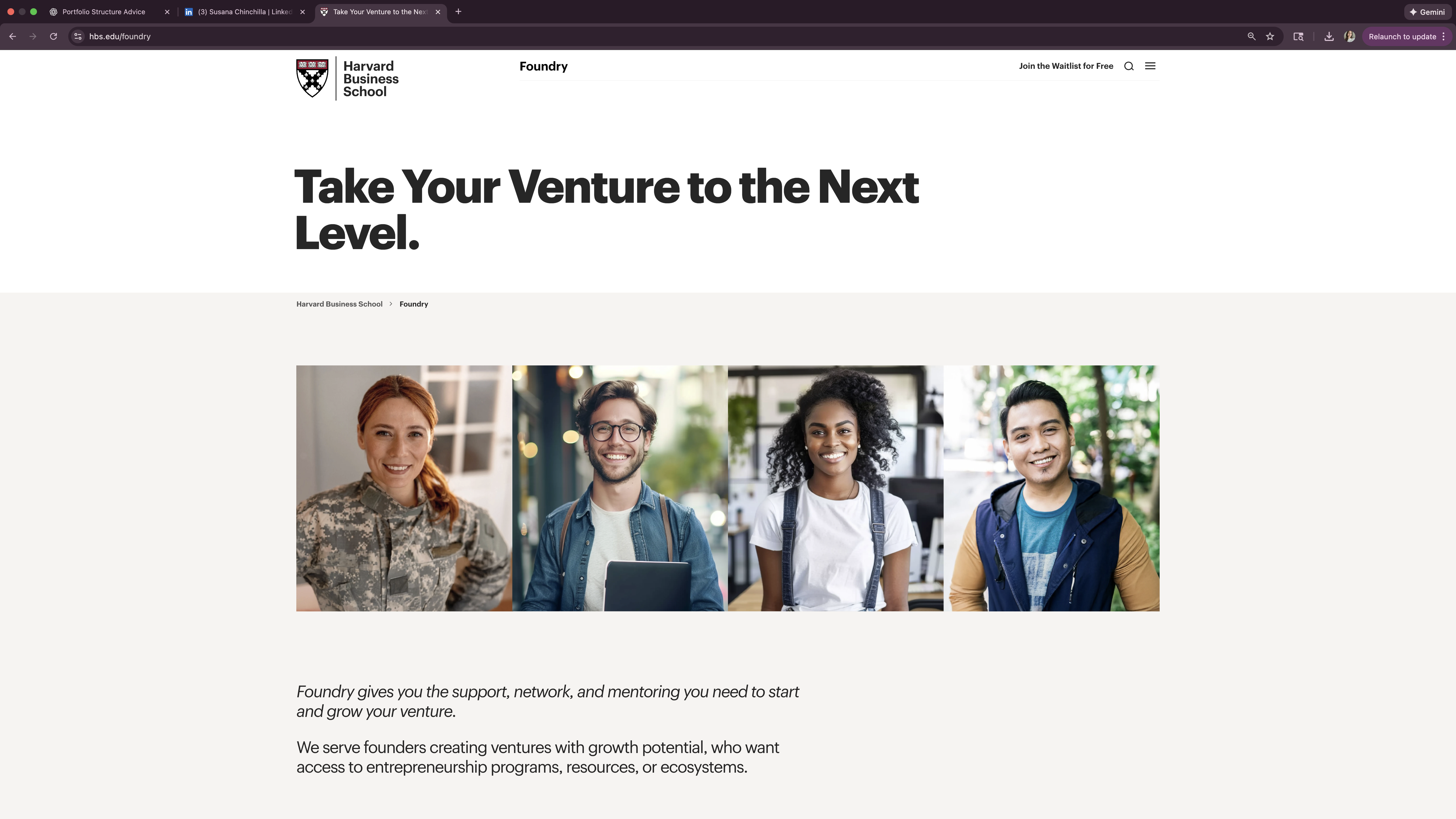The height and width of the screenshot is (819, 1456).
Task: Go back to previous page
Action: (13, 37)
